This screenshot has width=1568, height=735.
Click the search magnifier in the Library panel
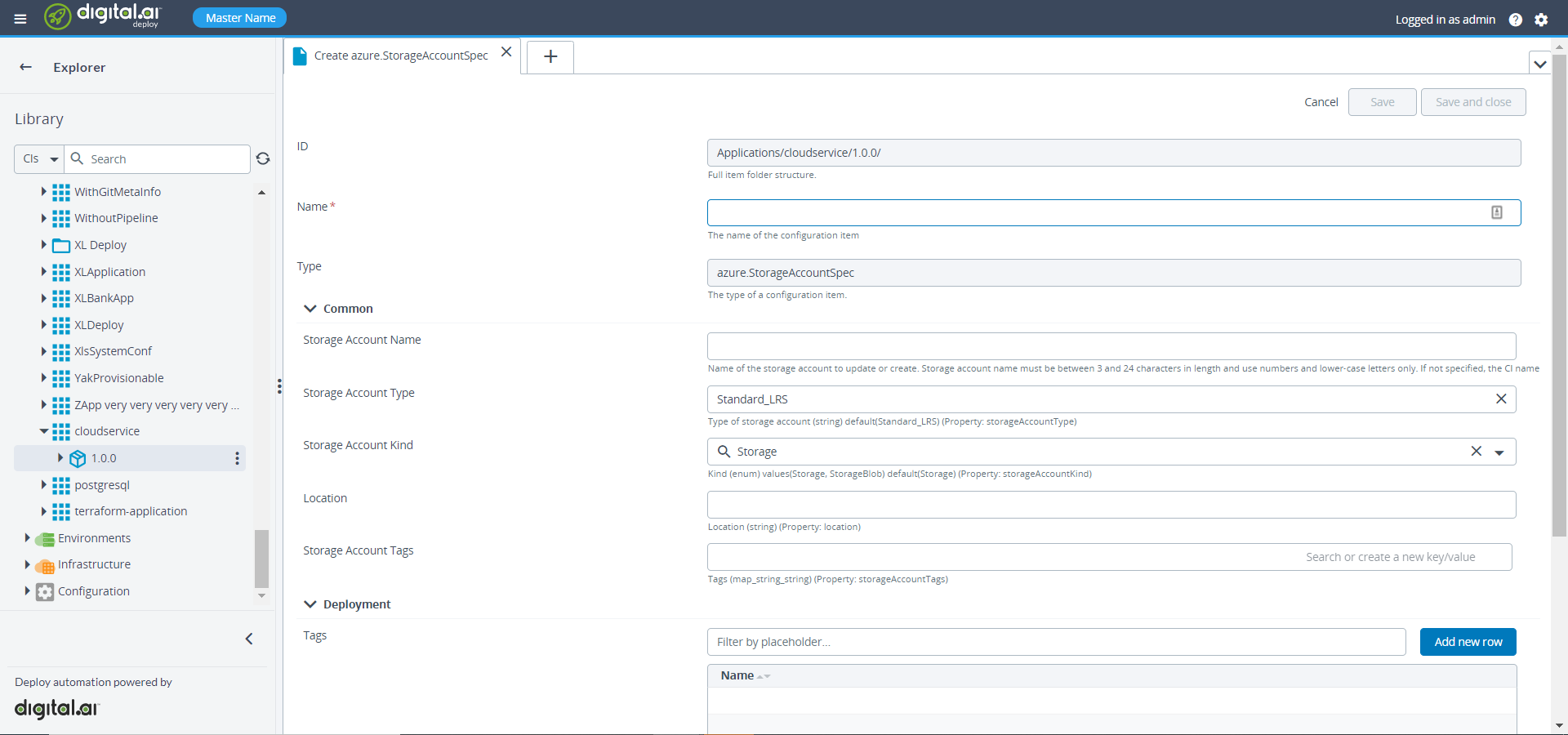point(76,159)
